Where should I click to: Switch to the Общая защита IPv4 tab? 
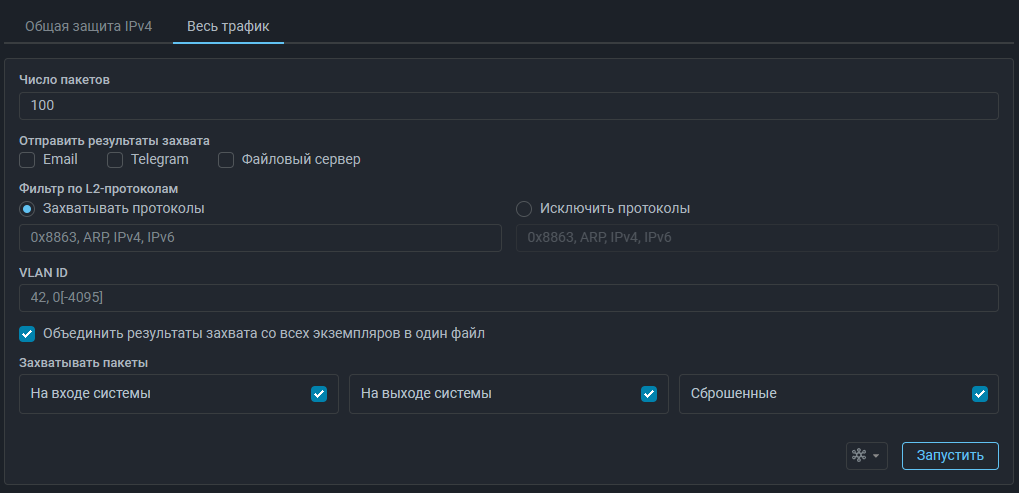pyautogui.click(x=88, y=24)
